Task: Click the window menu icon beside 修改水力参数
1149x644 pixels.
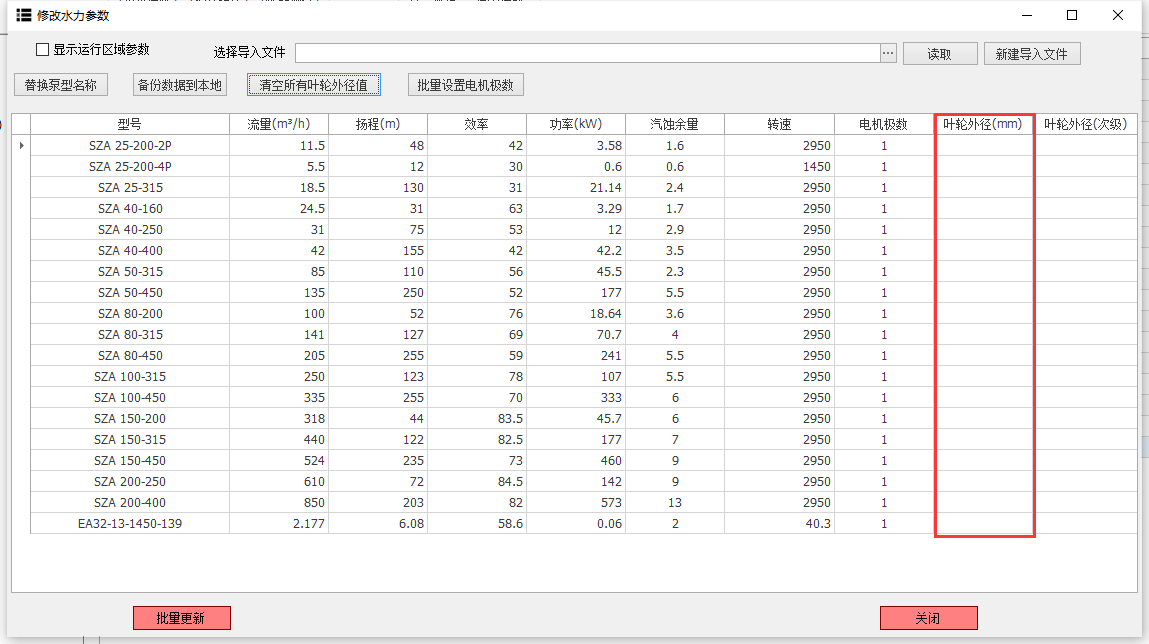Action: tap(23, 15)
